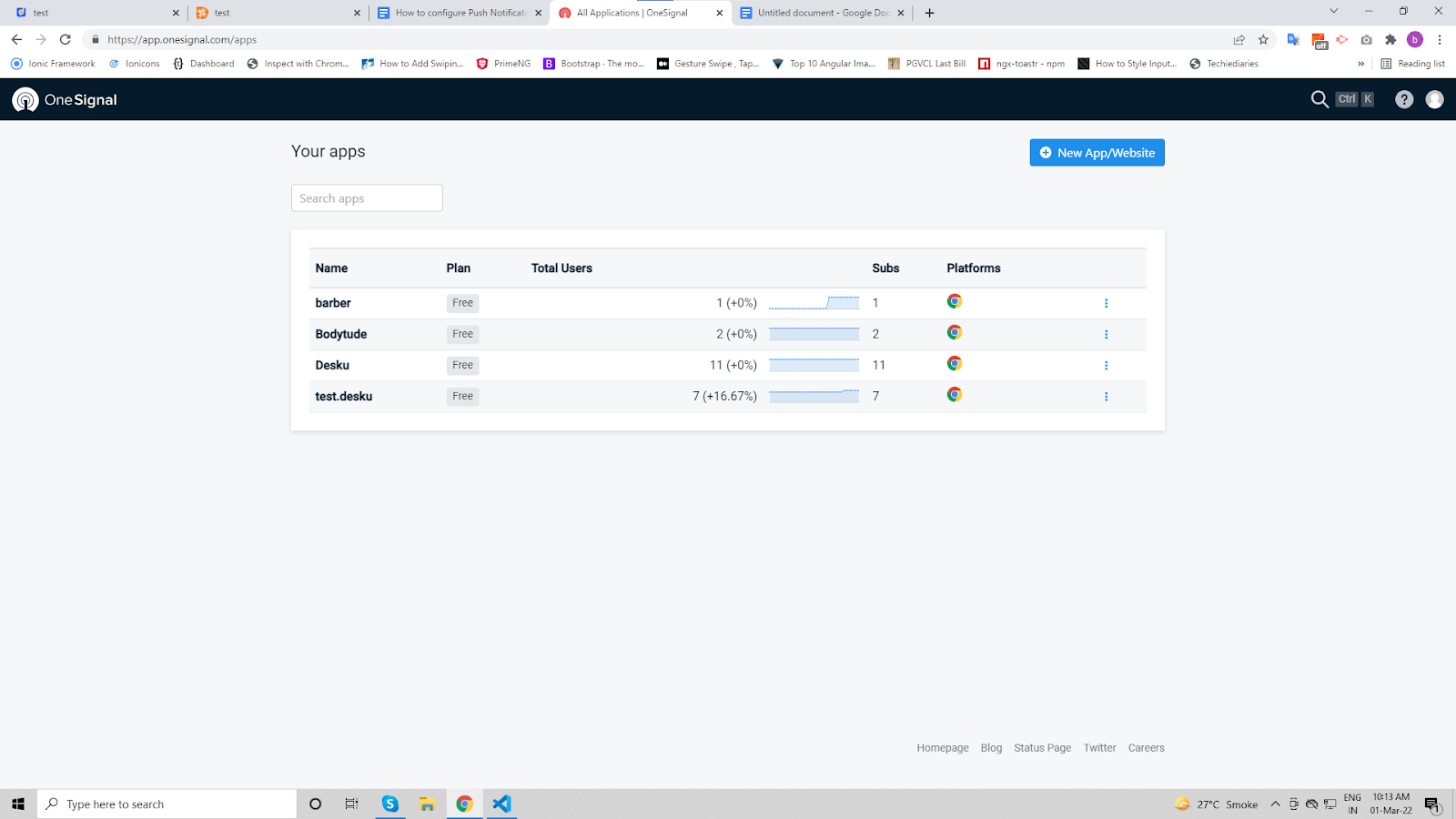Open the PrimeNG bookmark
1456x819 pixels.
[503, 64]
